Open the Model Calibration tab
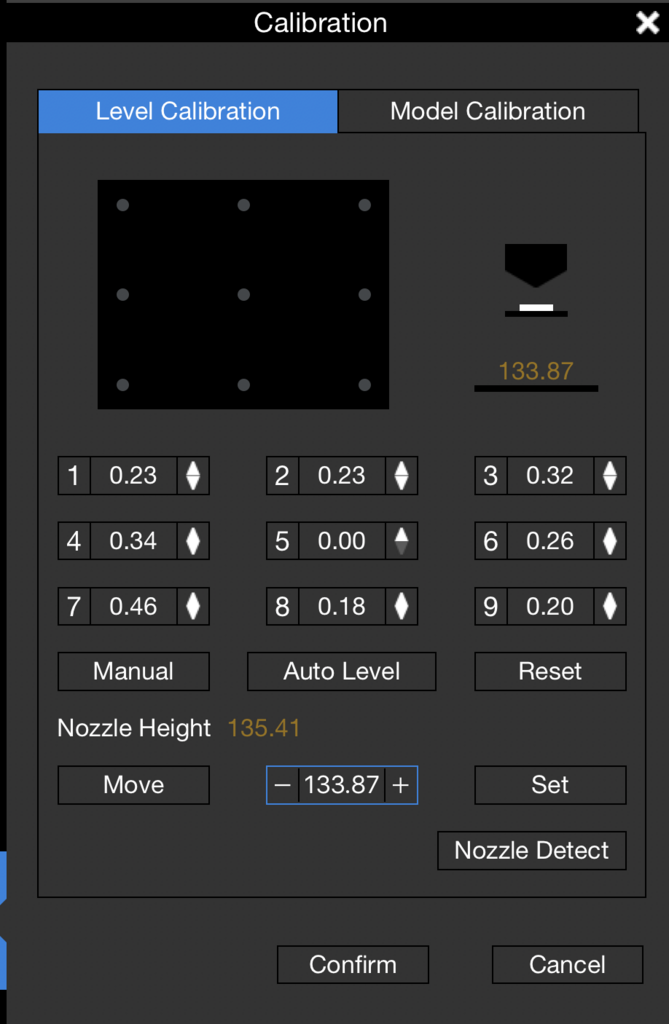Viewport: 669px width, 1024px height. (x=487, y=111)
